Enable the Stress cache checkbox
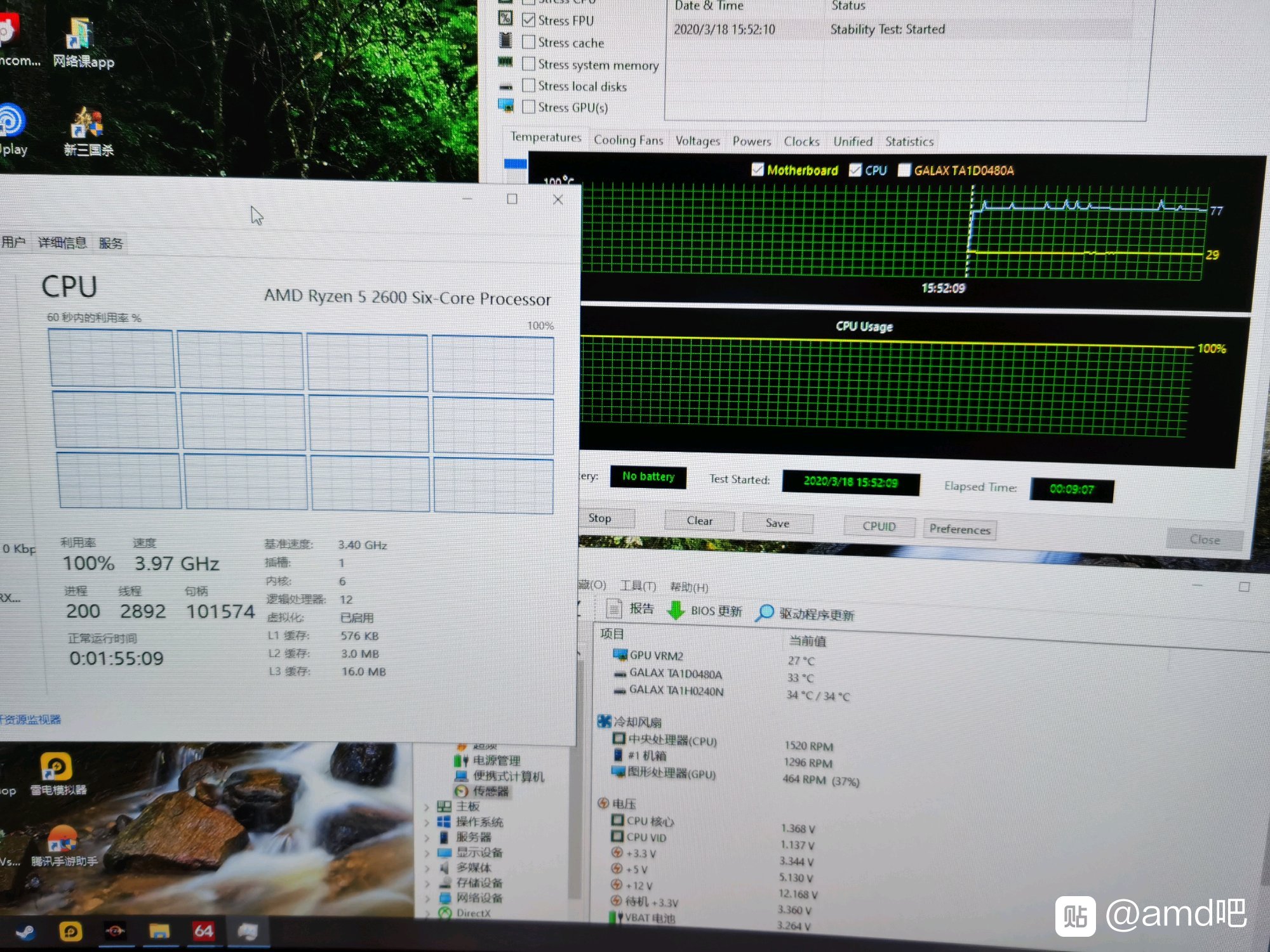 tap(528, 42)
